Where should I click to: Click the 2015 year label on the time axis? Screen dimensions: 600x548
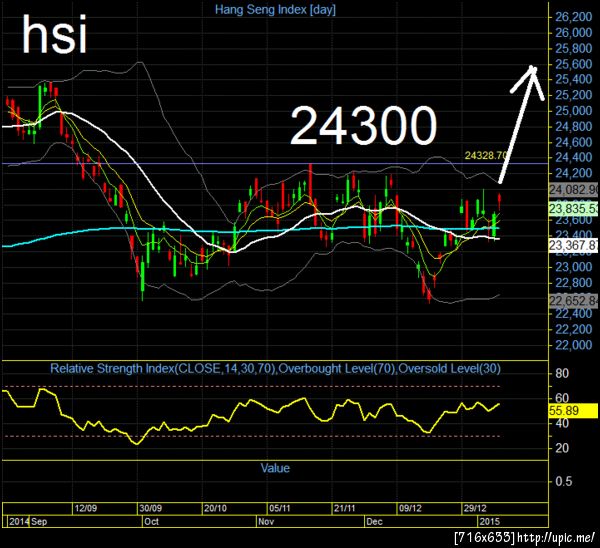(489, 522)
